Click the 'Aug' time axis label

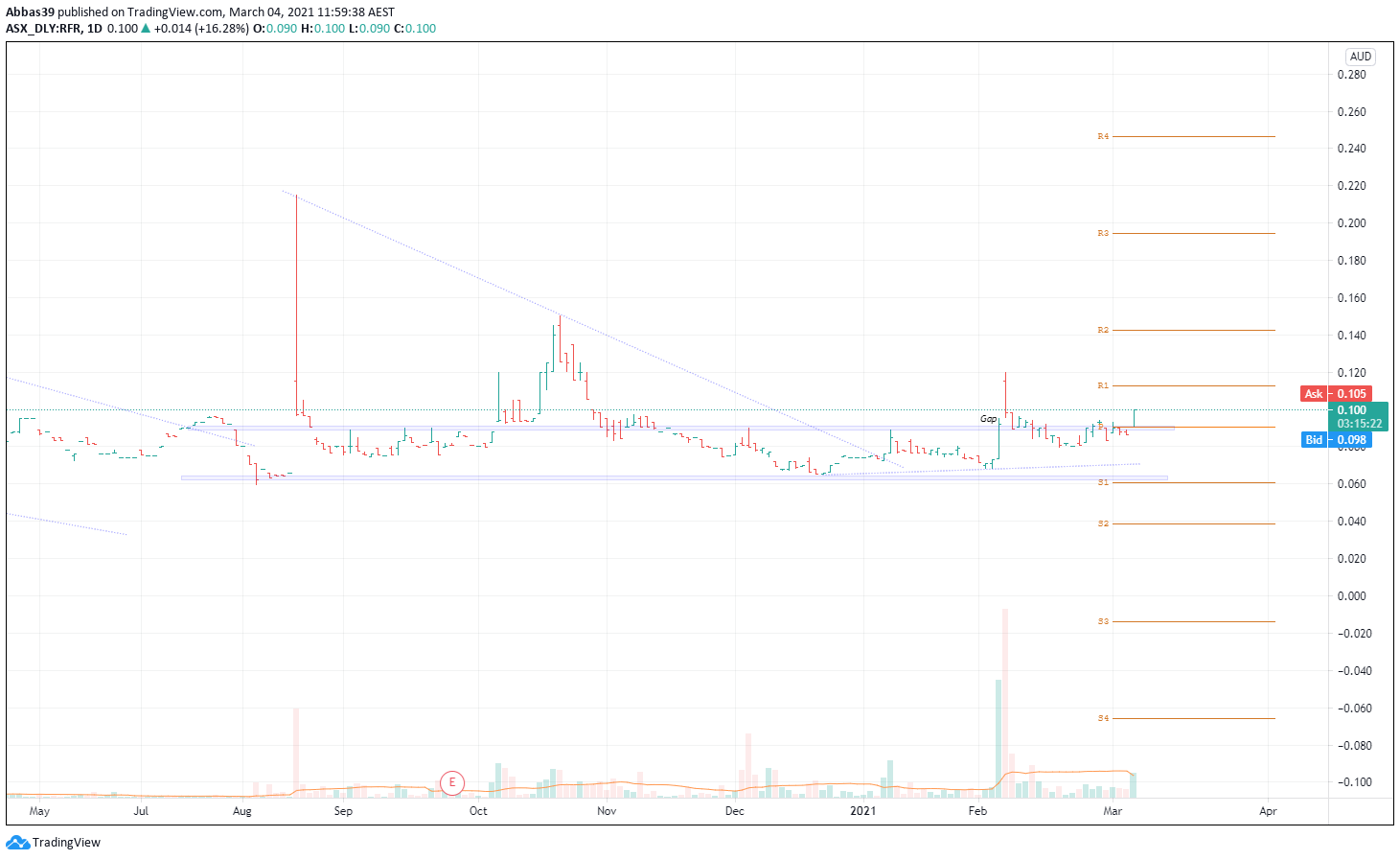click(x=242, y=811)
